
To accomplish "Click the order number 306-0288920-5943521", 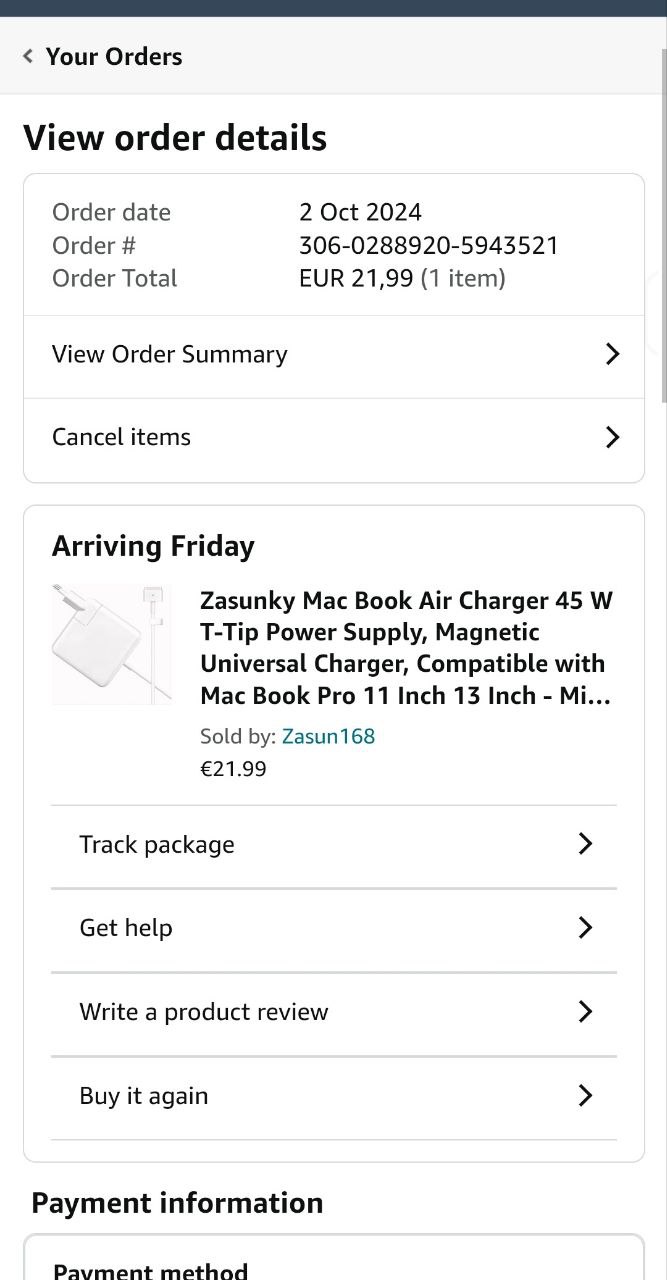I will [428, 245].
